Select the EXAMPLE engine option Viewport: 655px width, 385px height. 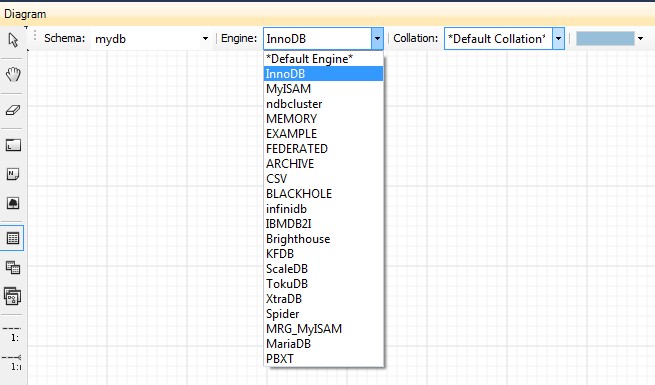point(324,134)
